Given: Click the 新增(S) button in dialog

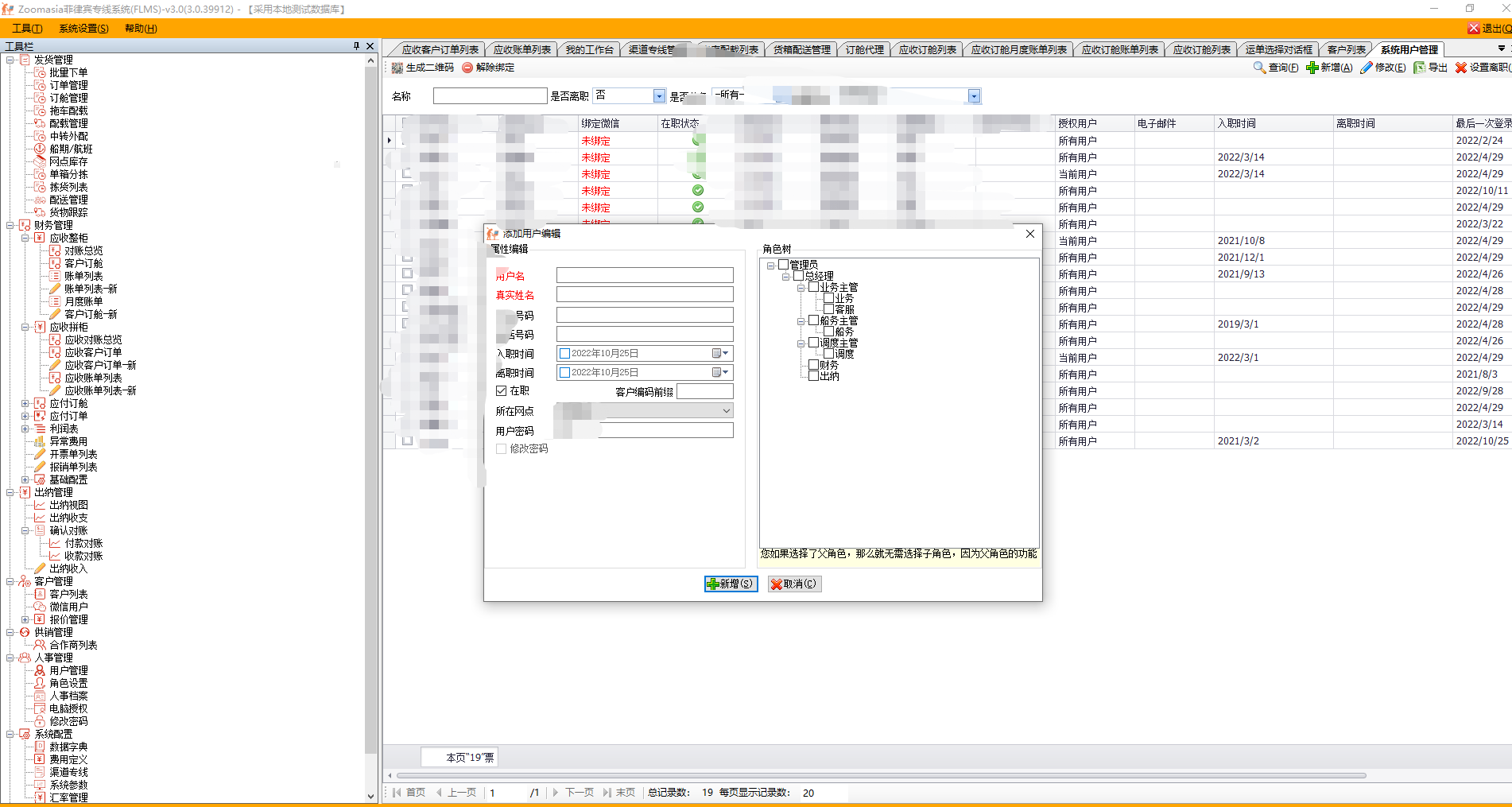Looking at the screenshot, I should point(731,584).
